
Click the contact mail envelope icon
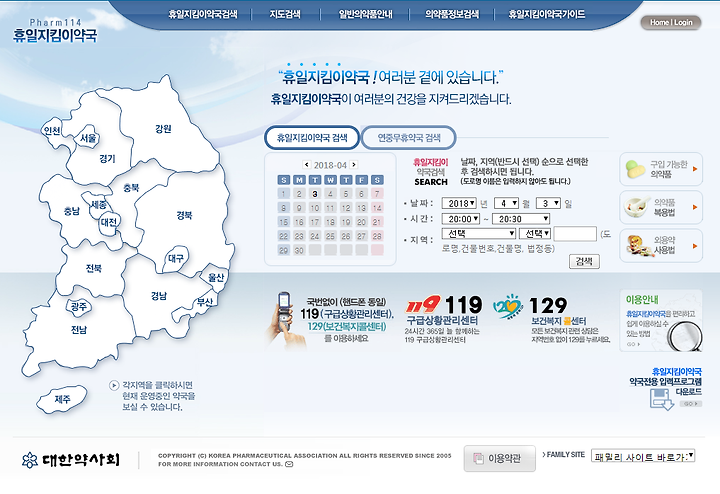point(289,464)
